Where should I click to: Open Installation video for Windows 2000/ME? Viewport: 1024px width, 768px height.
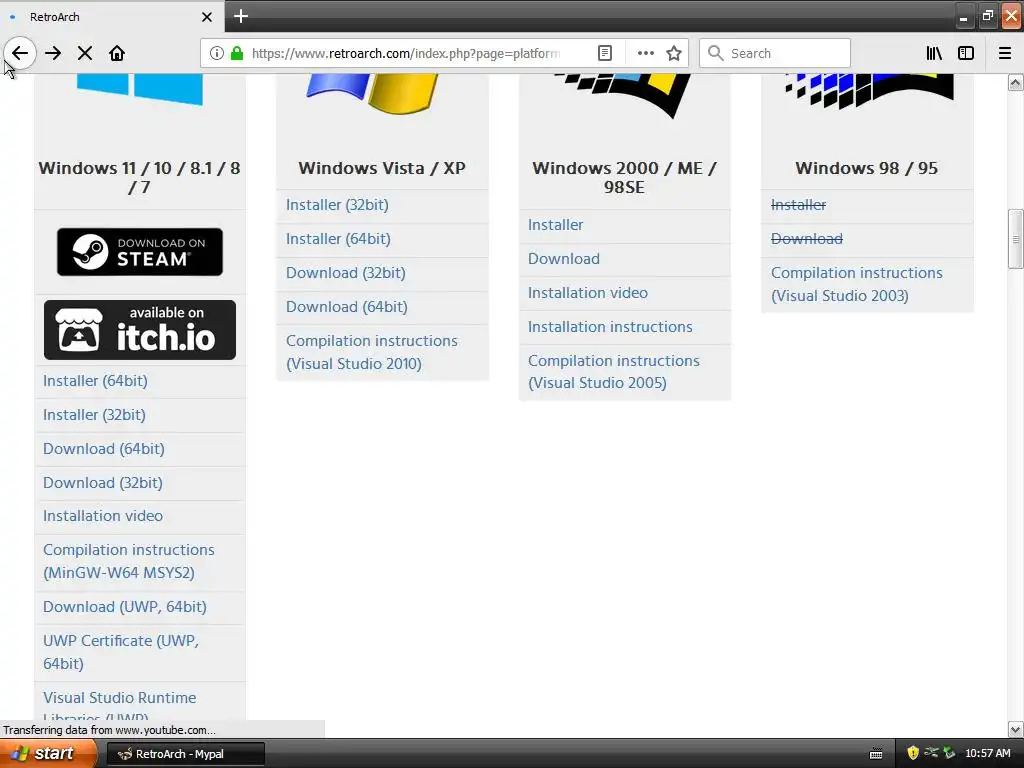coord(588,293)
